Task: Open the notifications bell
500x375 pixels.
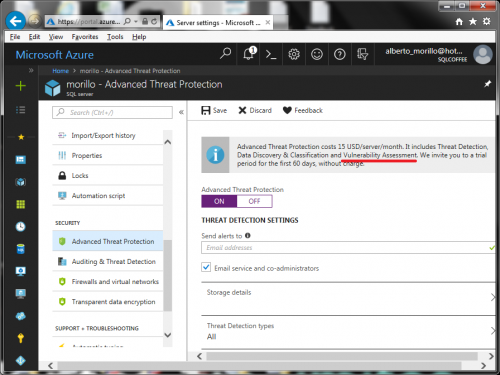Action: coord(249,54)
